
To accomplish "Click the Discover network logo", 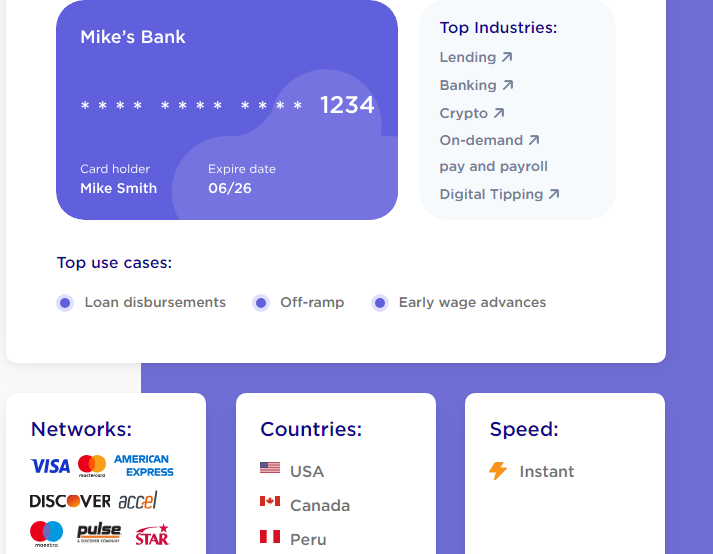I will [70, 500].
